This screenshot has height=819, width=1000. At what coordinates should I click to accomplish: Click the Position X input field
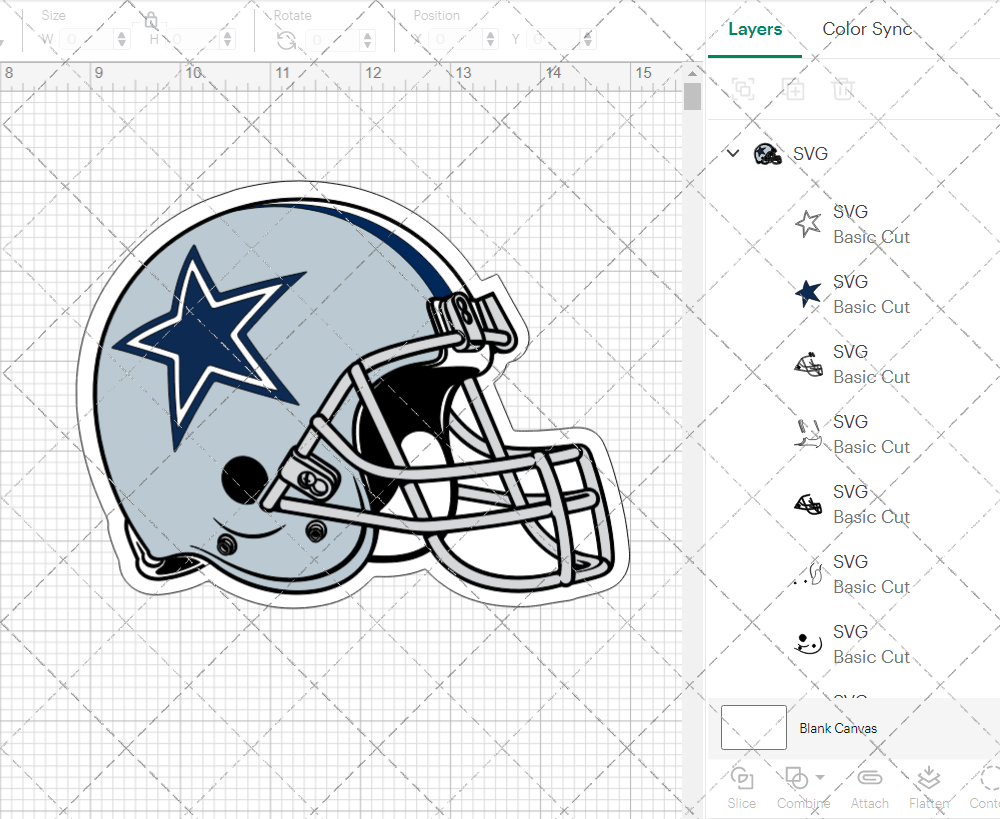click(455, 40)
